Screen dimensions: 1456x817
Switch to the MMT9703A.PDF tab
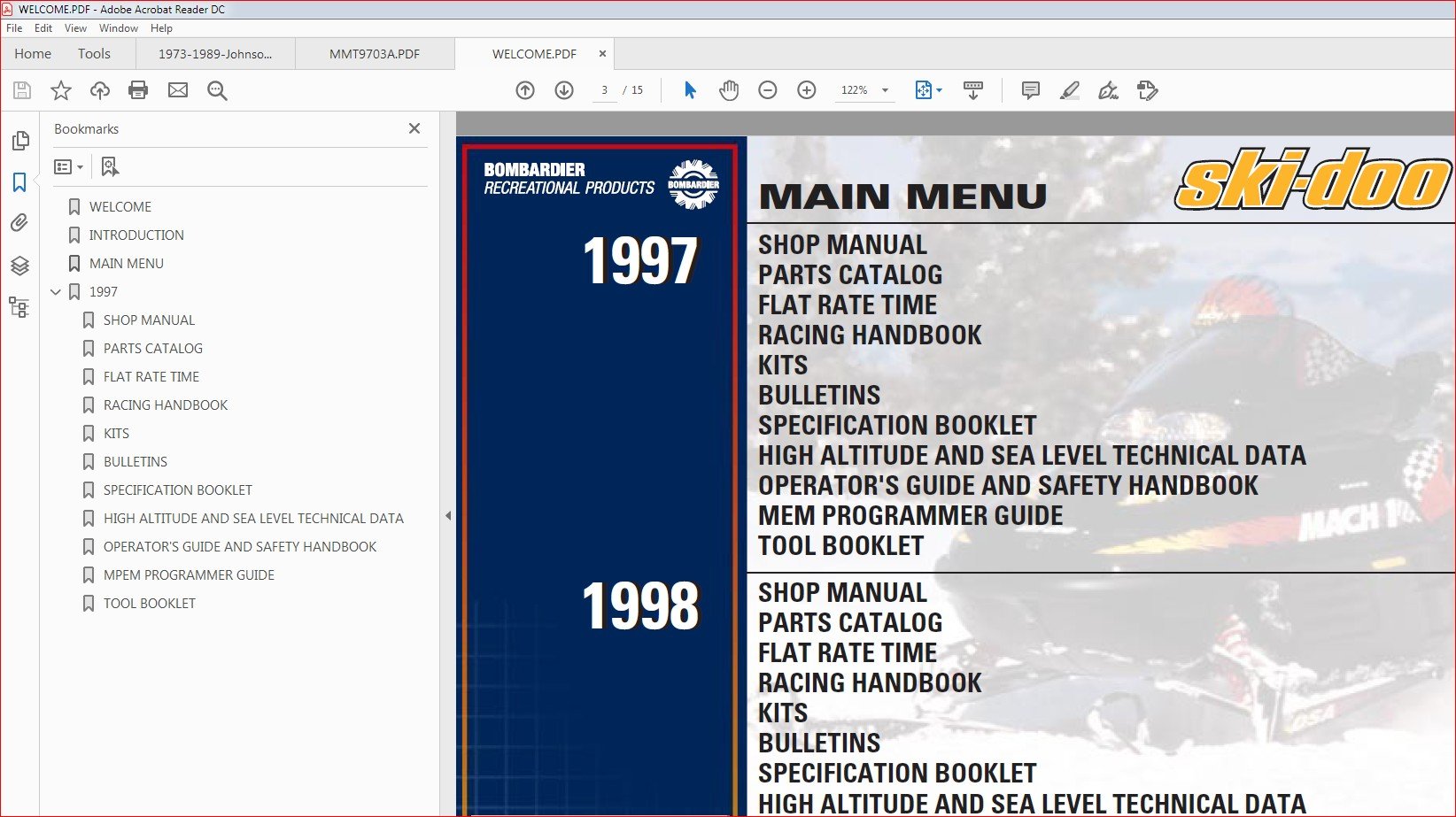pos(375,54)
